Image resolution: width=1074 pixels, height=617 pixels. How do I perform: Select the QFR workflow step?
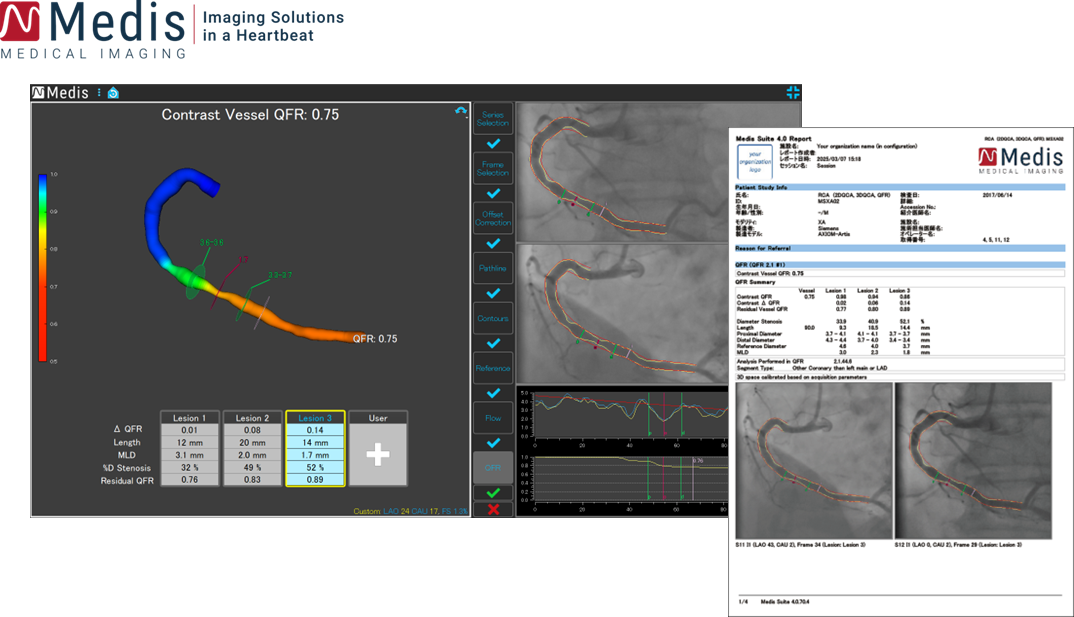(492, 466)
